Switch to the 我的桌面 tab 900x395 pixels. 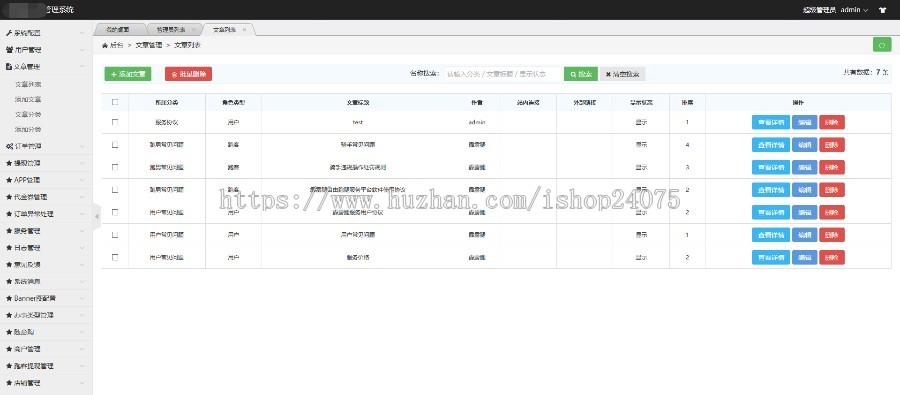point(118,29)
